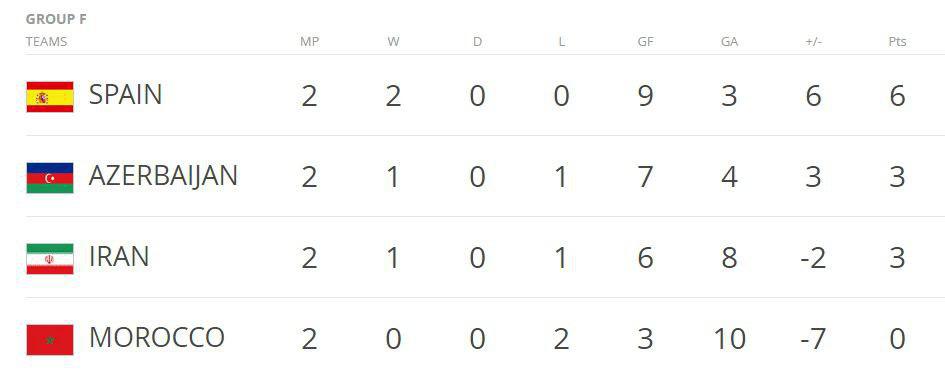Click the +/- goal difference header
945x371 pixels.
click(x=813, y=42)
